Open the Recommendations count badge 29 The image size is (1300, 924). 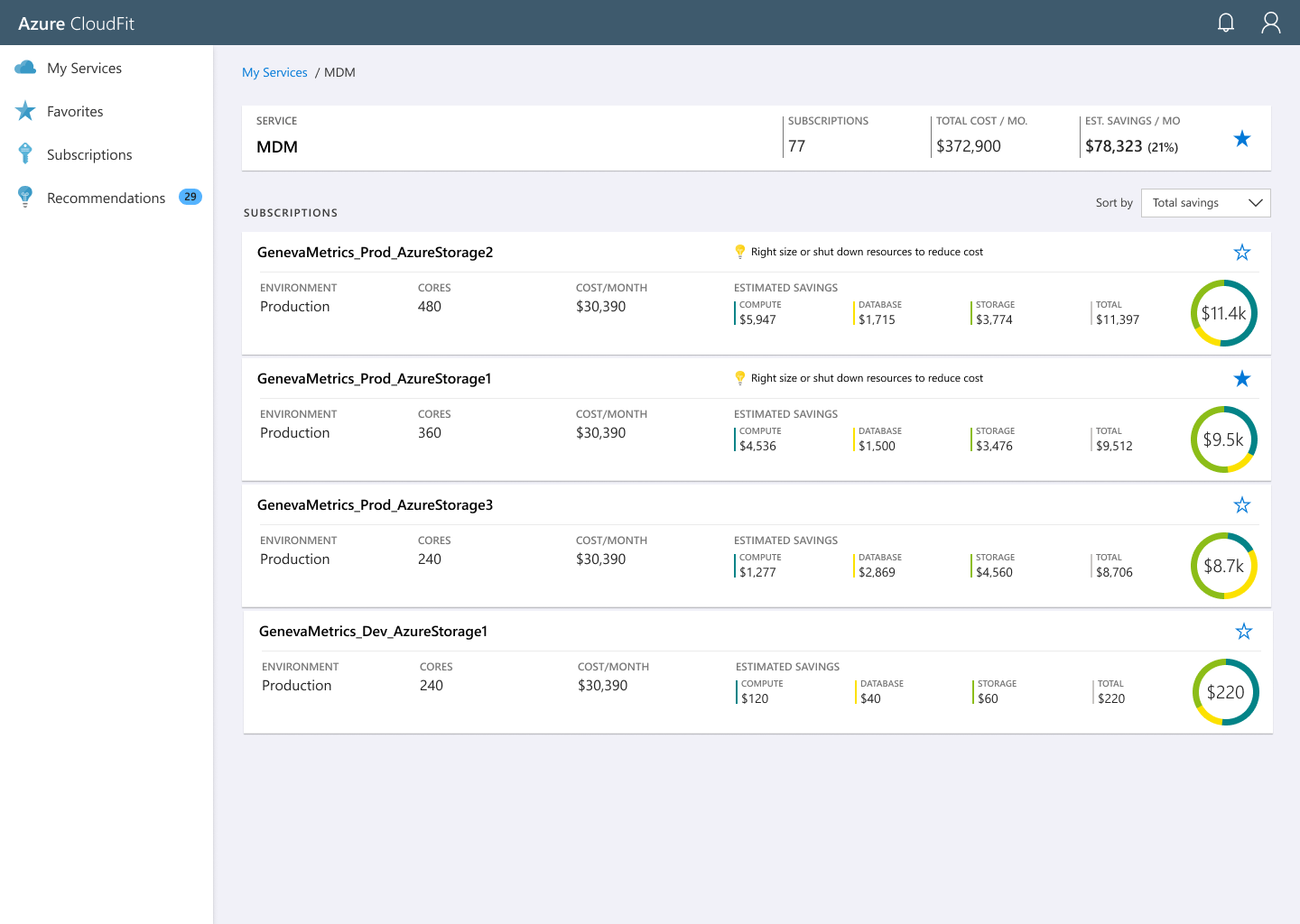(190, 197)
